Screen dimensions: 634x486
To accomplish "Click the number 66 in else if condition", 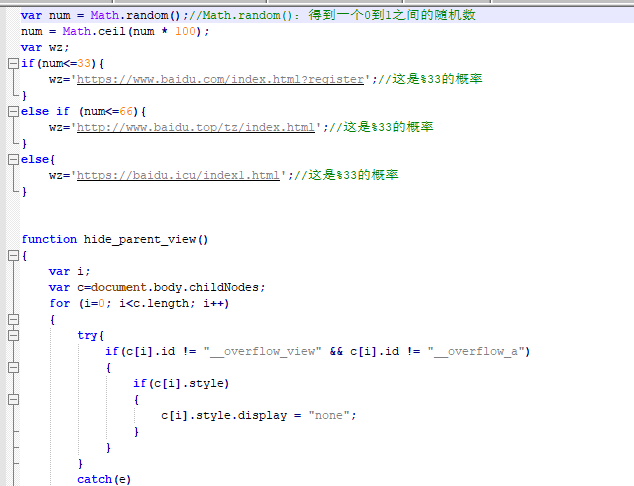I will coord(126,112).
